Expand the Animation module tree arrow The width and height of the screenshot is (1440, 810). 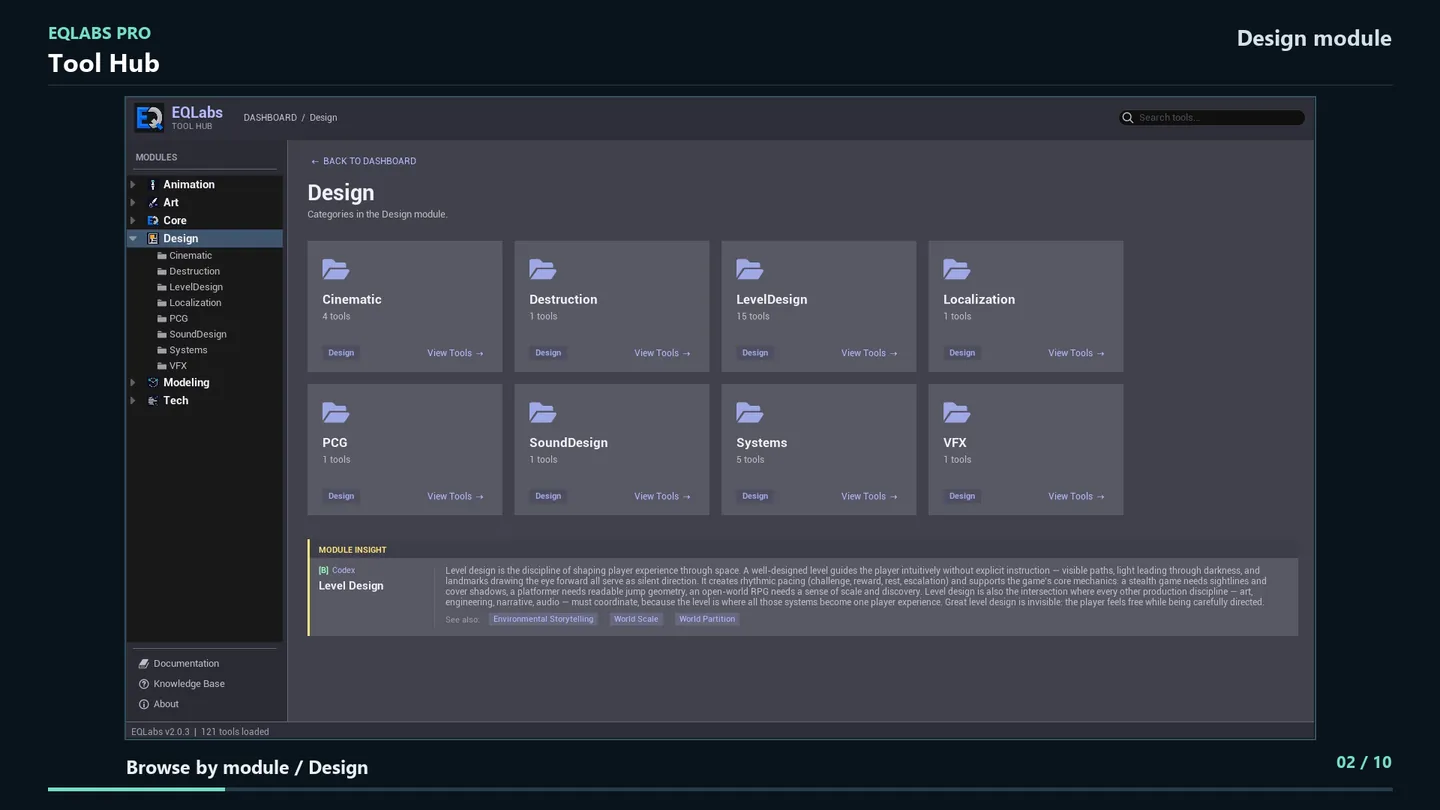pyautogui.click(x=133, y=185)
